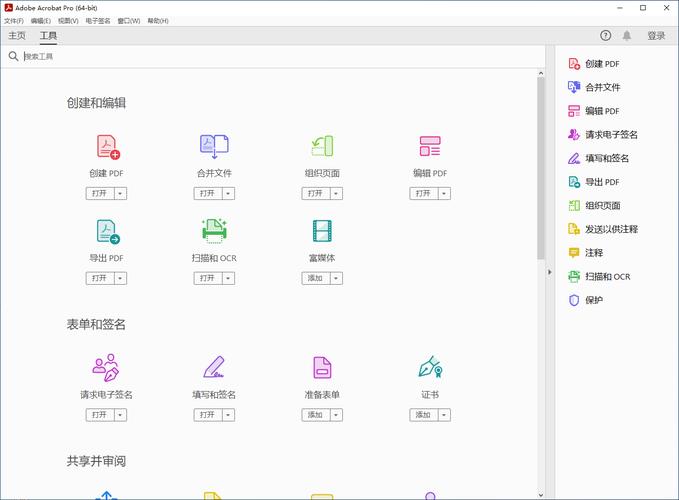
Task: Click the 保护 shield icon in the right sidebar
Action: 574,300
